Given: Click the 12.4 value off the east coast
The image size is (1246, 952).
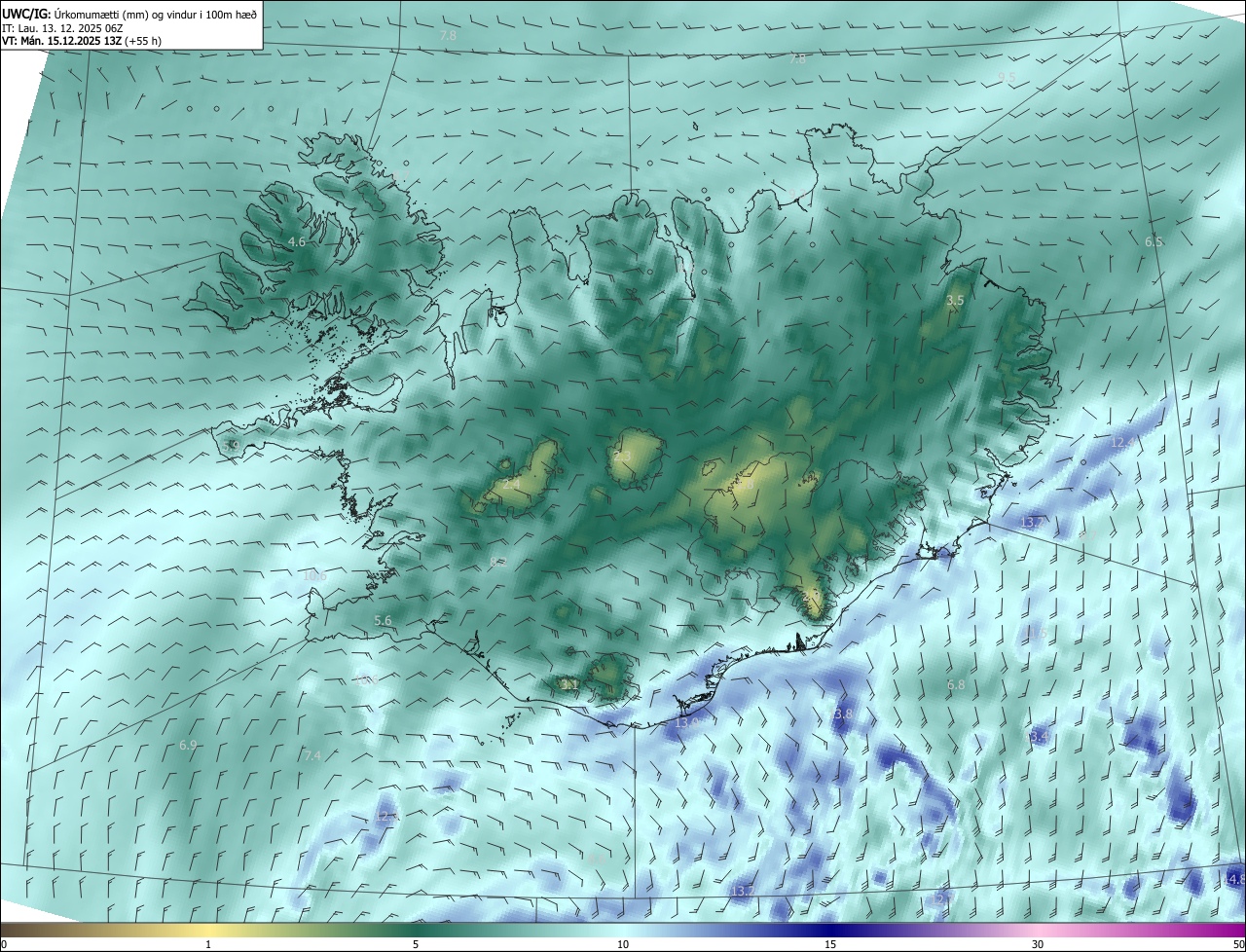Looking at the screenshot, I should (1122, 442).
